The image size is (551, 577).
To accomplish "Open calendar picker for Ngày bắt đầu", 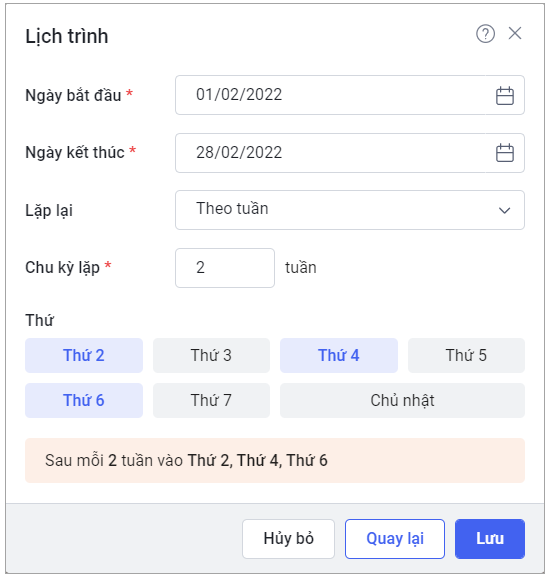I will pyautogui.click(x=505, y=96).
